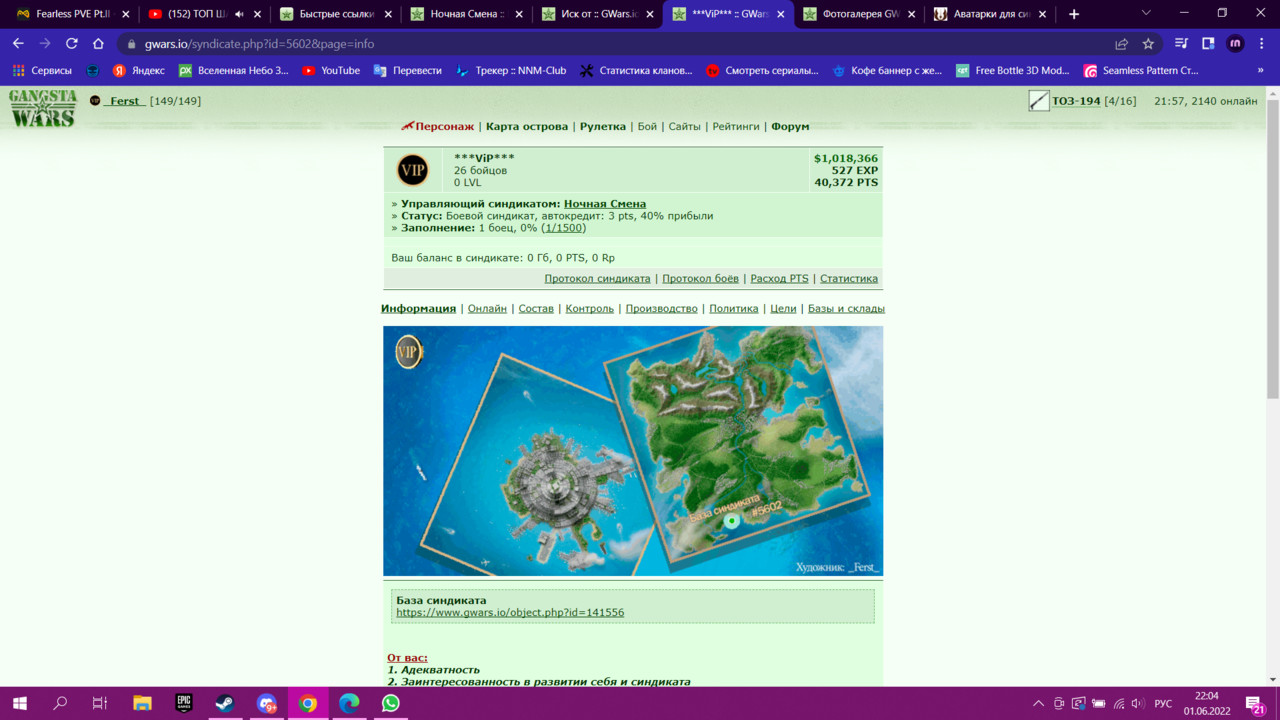Screen dimensions: 1280x720
Task: Open Windows Start menu
Action: [19, 703]
